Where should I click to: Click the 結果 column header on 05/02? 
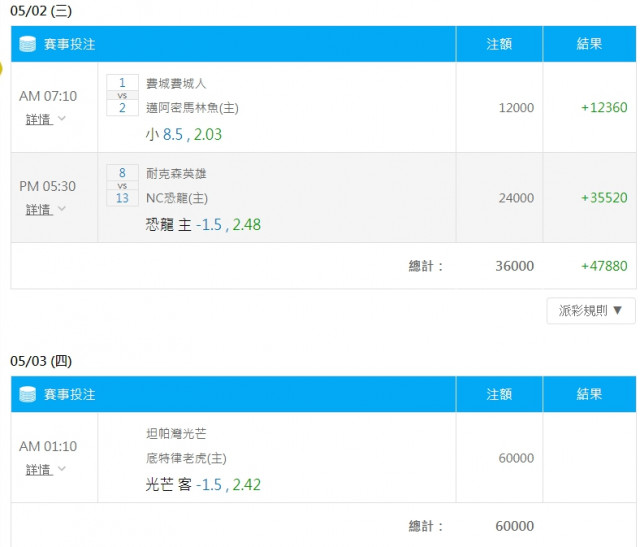589,44
